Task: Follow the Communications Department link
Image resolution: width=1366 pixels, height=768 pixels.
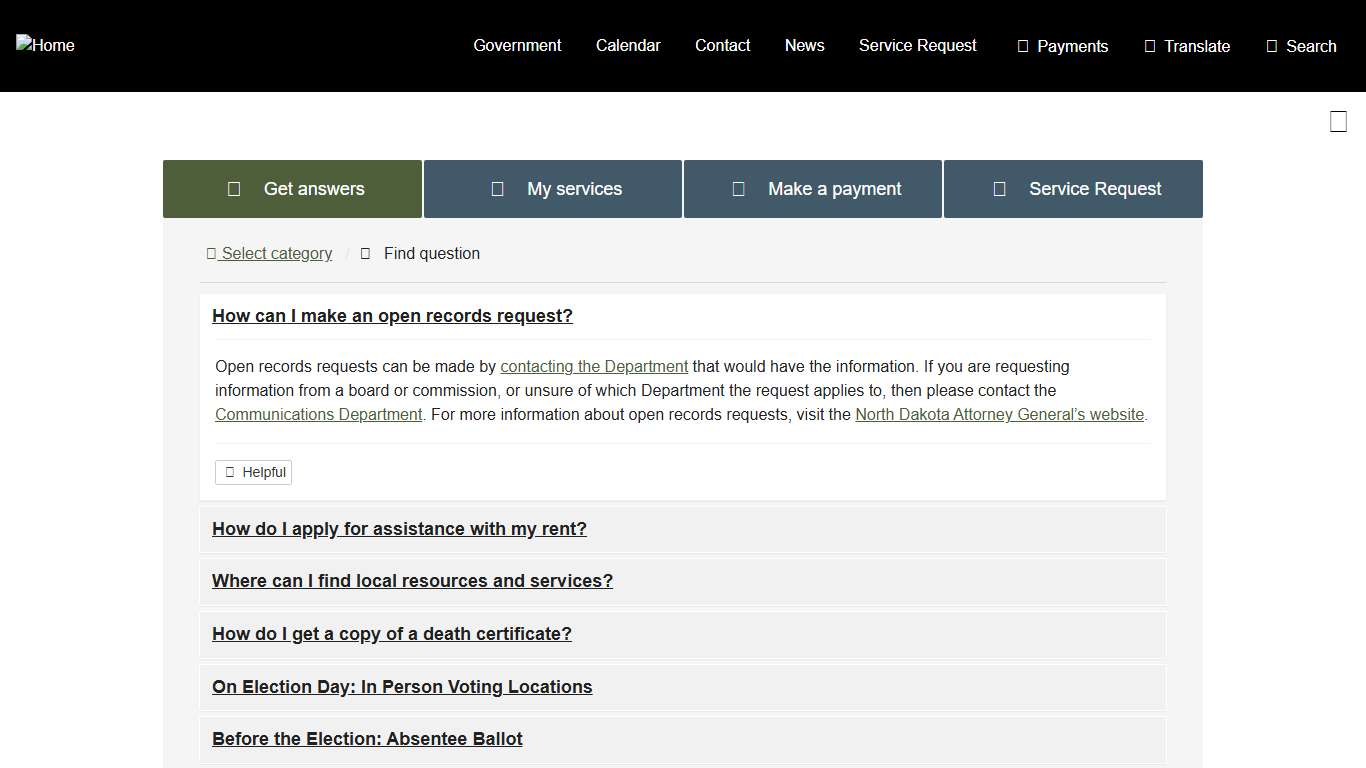Action: click(318, 414)
